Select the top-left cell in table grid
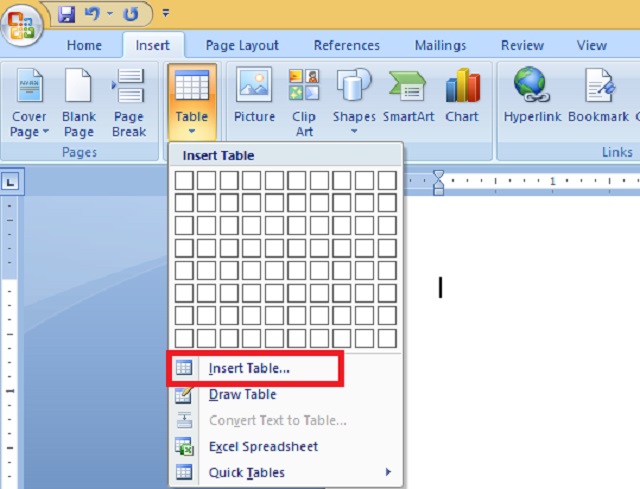 184,180
